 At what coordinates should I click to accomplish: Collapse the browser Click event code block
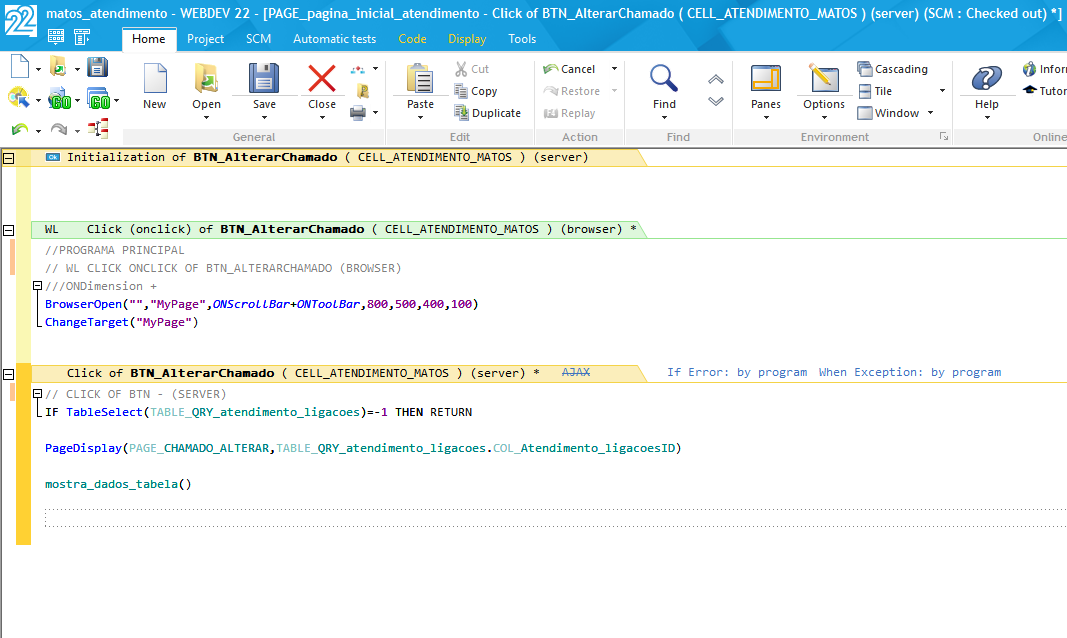click(x=8, y=229)
